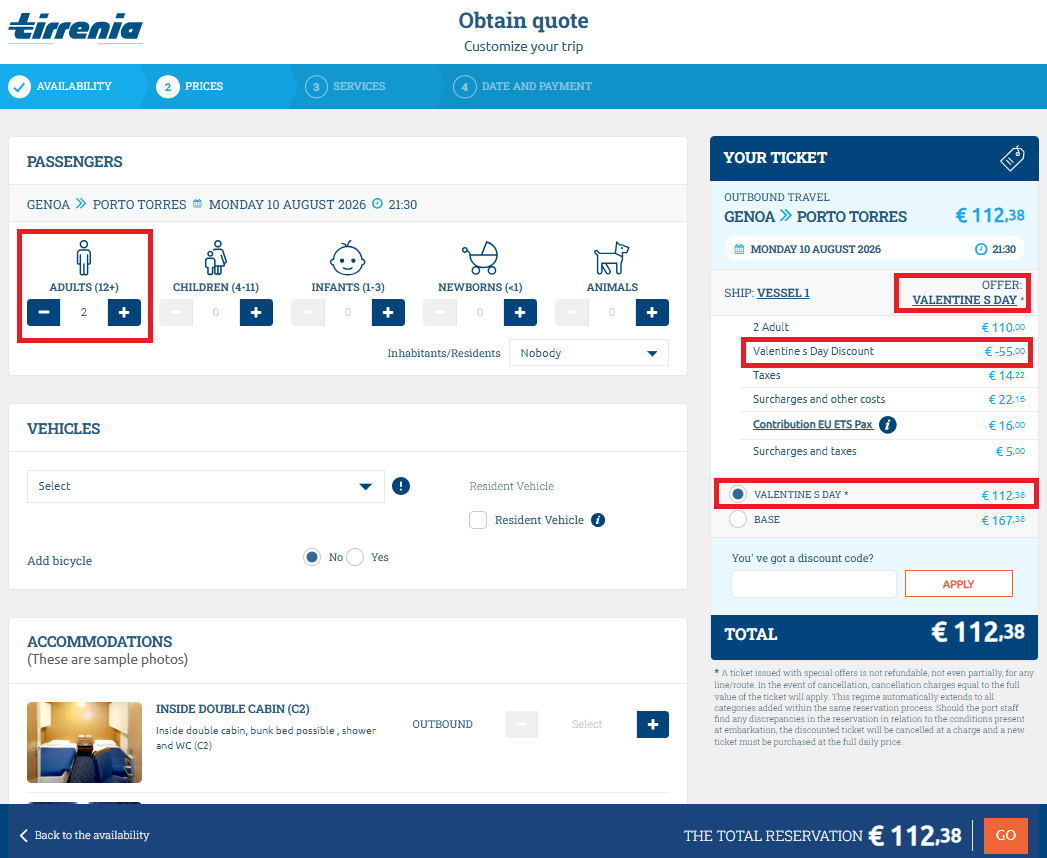Open the Inhabitants/Residents dropdown
This screenshot has height=858, width=1047.
pos(588,353)
